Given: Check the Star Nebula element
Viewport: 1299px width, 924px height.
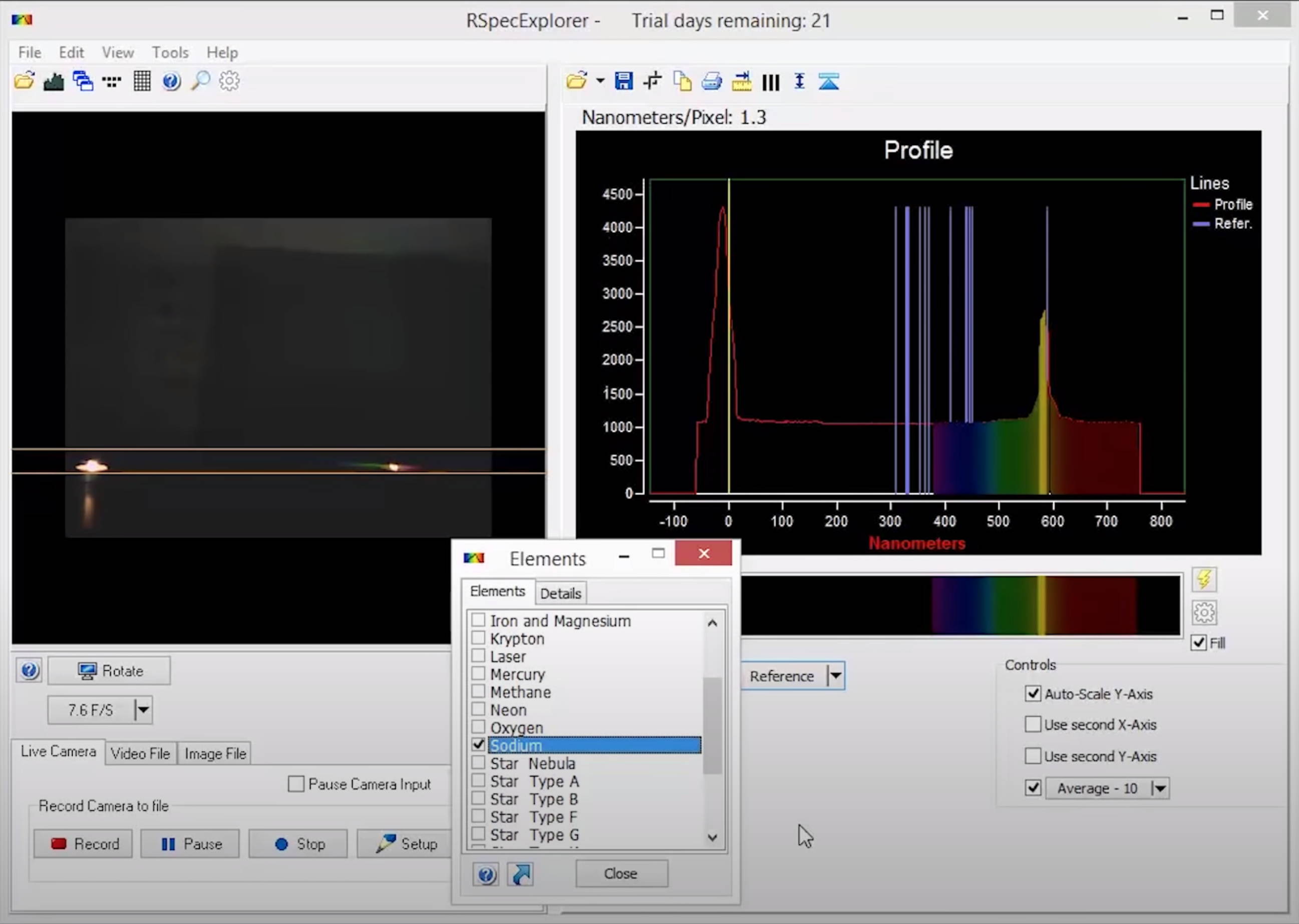Looking at the screenshot, I should [x=478, y=762].
